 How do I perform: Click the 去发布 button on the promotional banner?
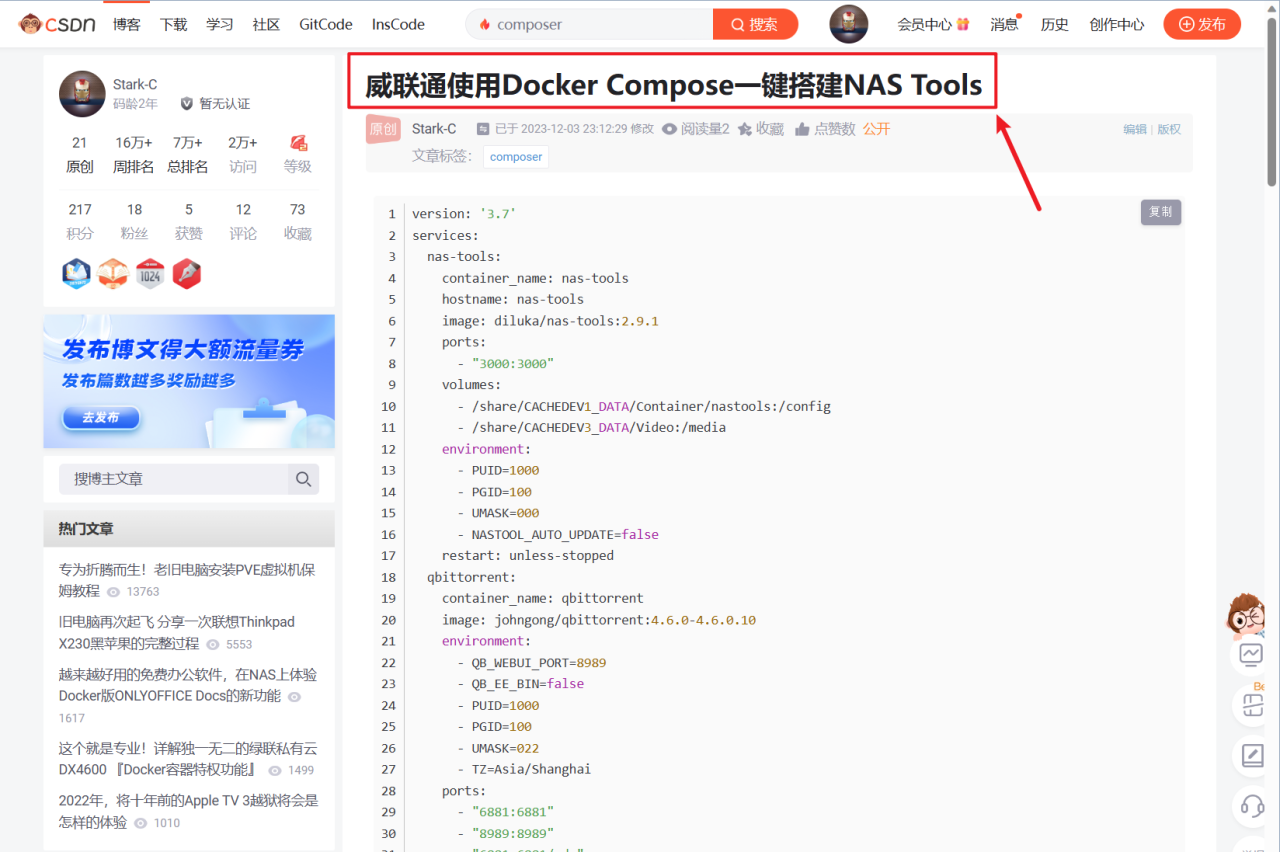coord(101,418)
